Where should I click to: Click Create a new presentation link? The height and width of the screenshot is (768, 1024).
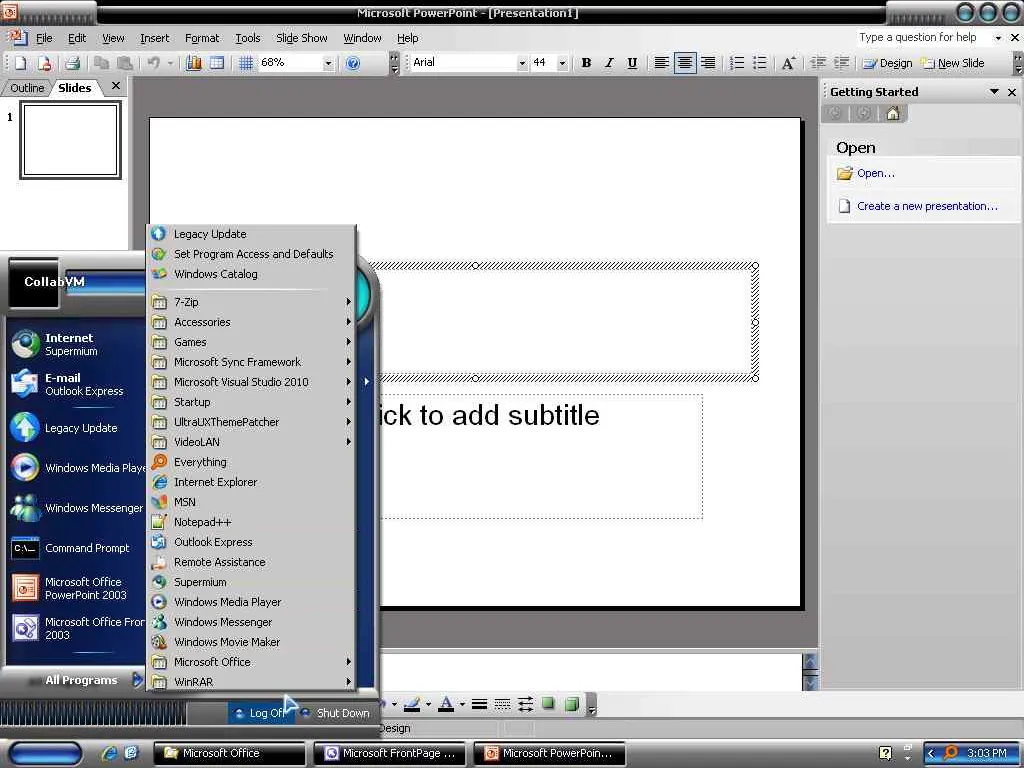click(927, 206)
